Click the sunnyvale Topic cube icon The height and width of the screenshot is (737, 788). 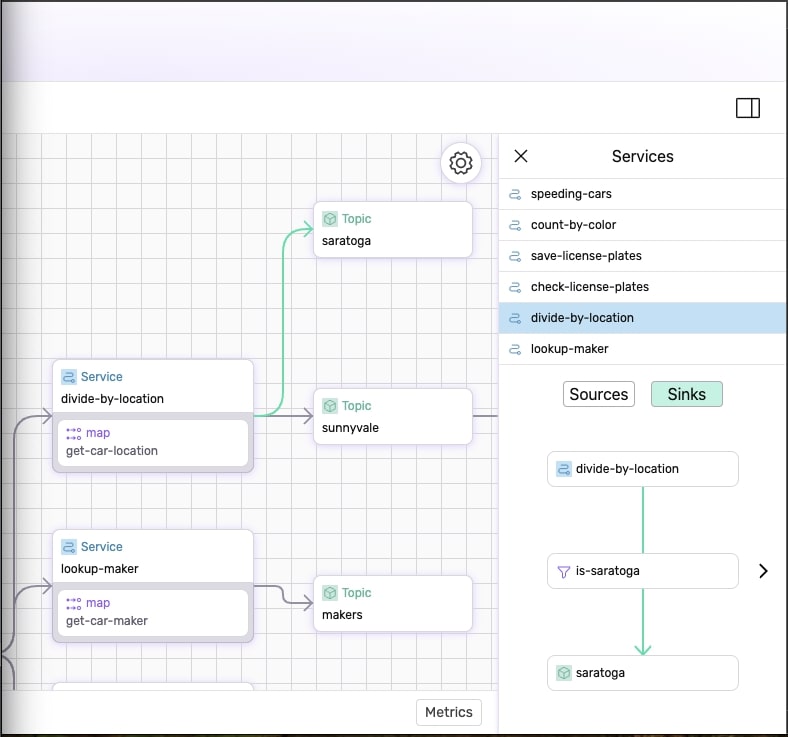[x=330, y=406]
